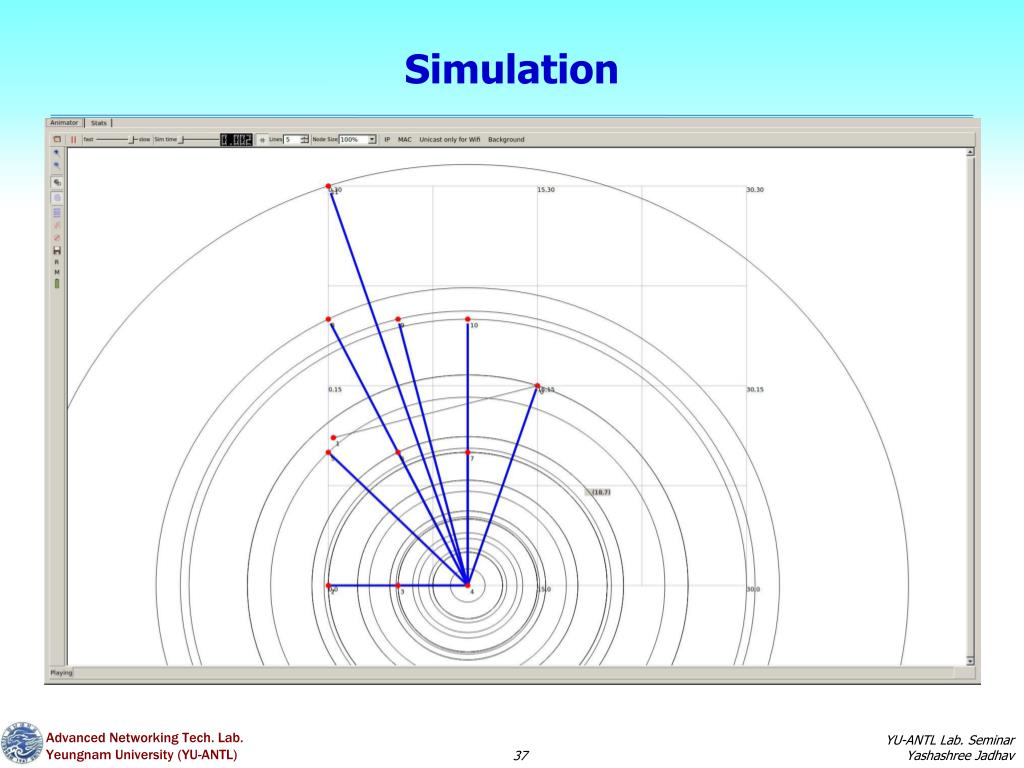Click the lower red pencil icon
Viewport: 1024px width, 768px height.
pos(57,238)
